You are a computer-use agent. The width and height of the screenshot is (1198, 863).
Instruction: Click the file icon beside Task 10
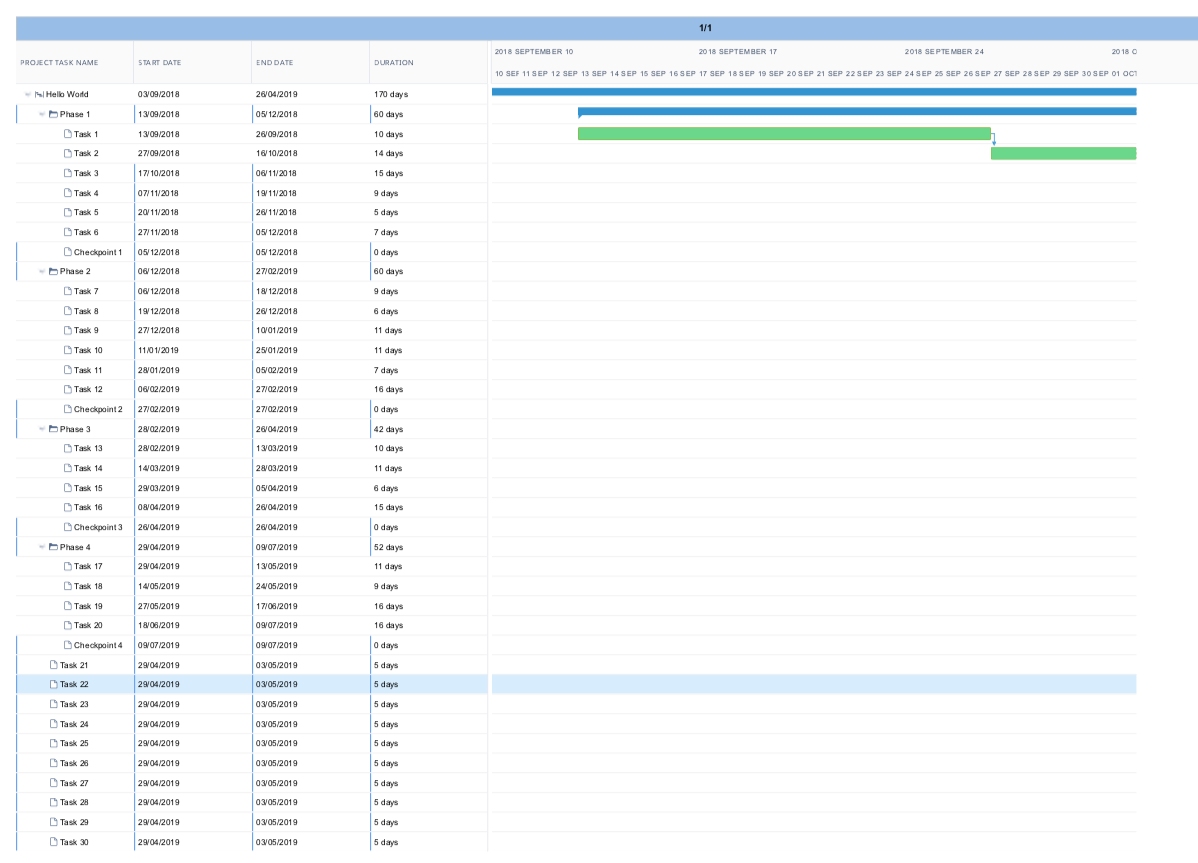click(67, 350)
